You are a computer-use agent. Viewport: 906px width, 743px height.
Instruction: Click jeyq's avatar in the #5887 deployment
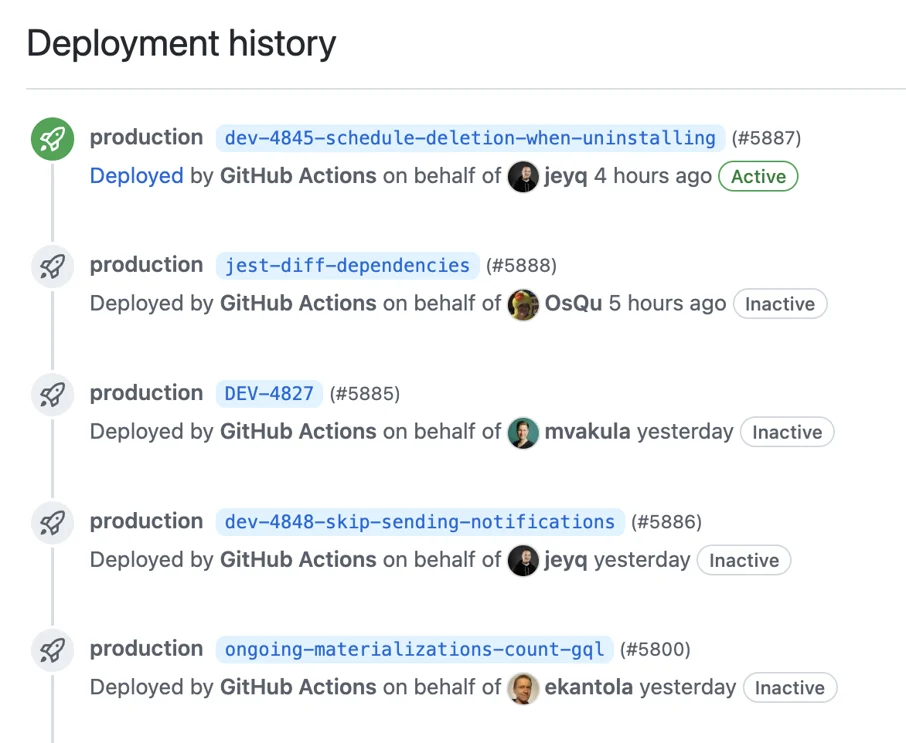(x=523, y=177)
